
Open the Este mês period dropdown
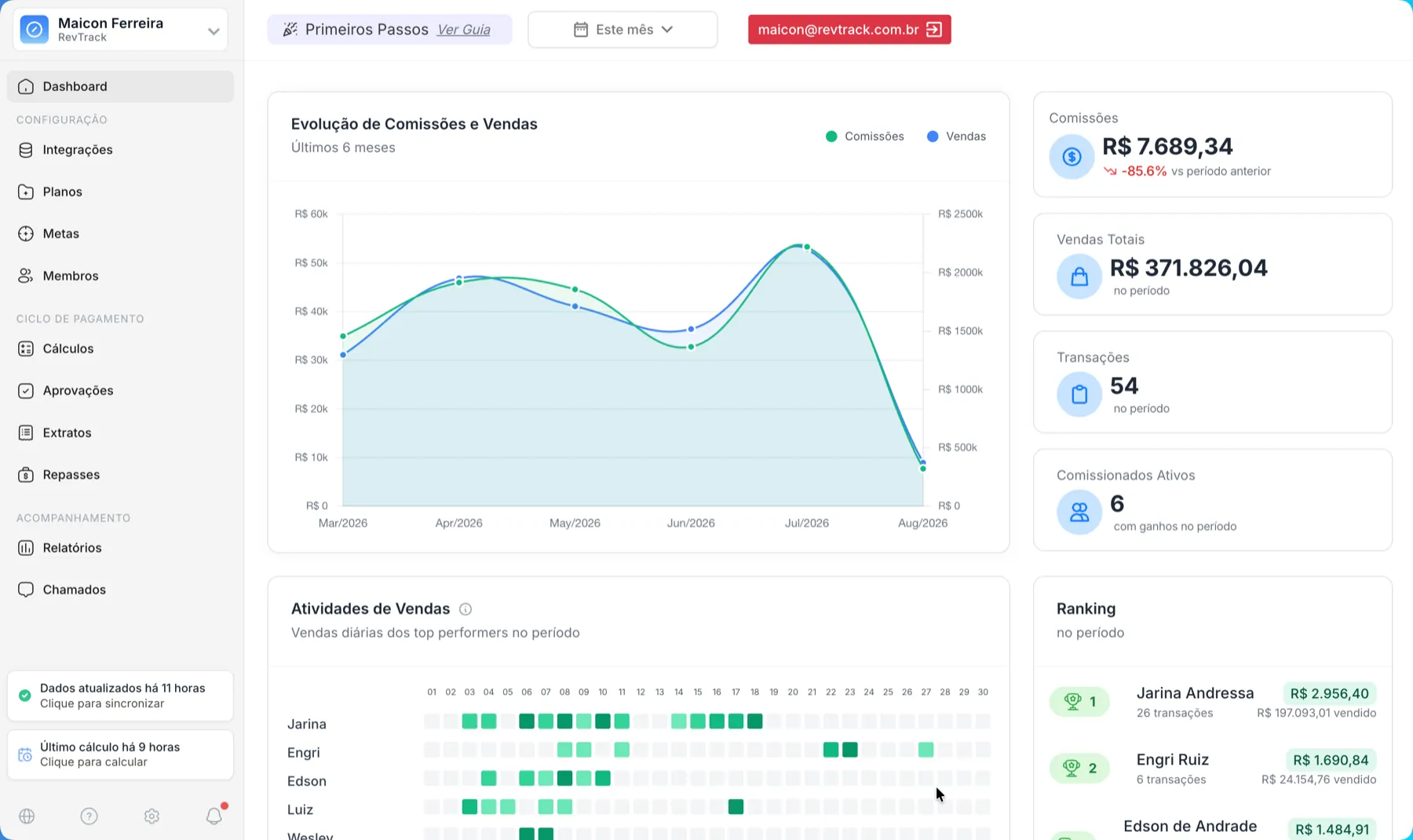point(623,30)
